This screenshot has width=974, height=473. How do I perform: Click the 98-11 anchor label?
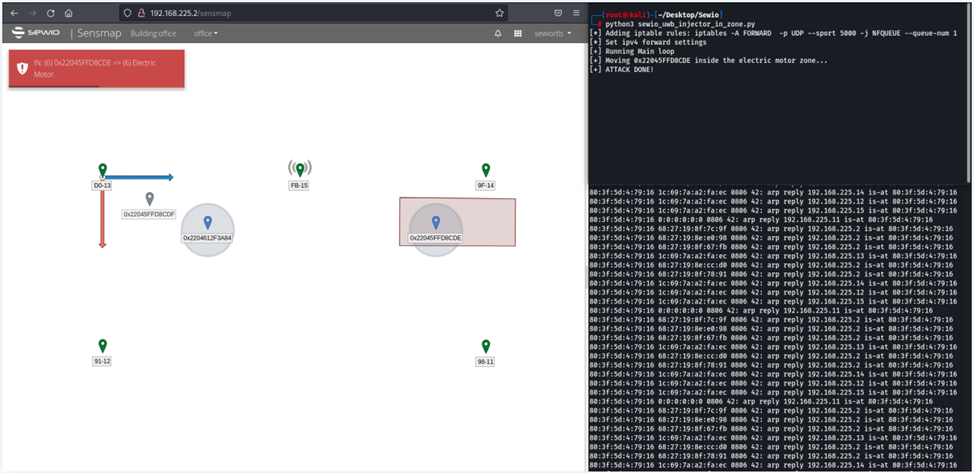485,361
